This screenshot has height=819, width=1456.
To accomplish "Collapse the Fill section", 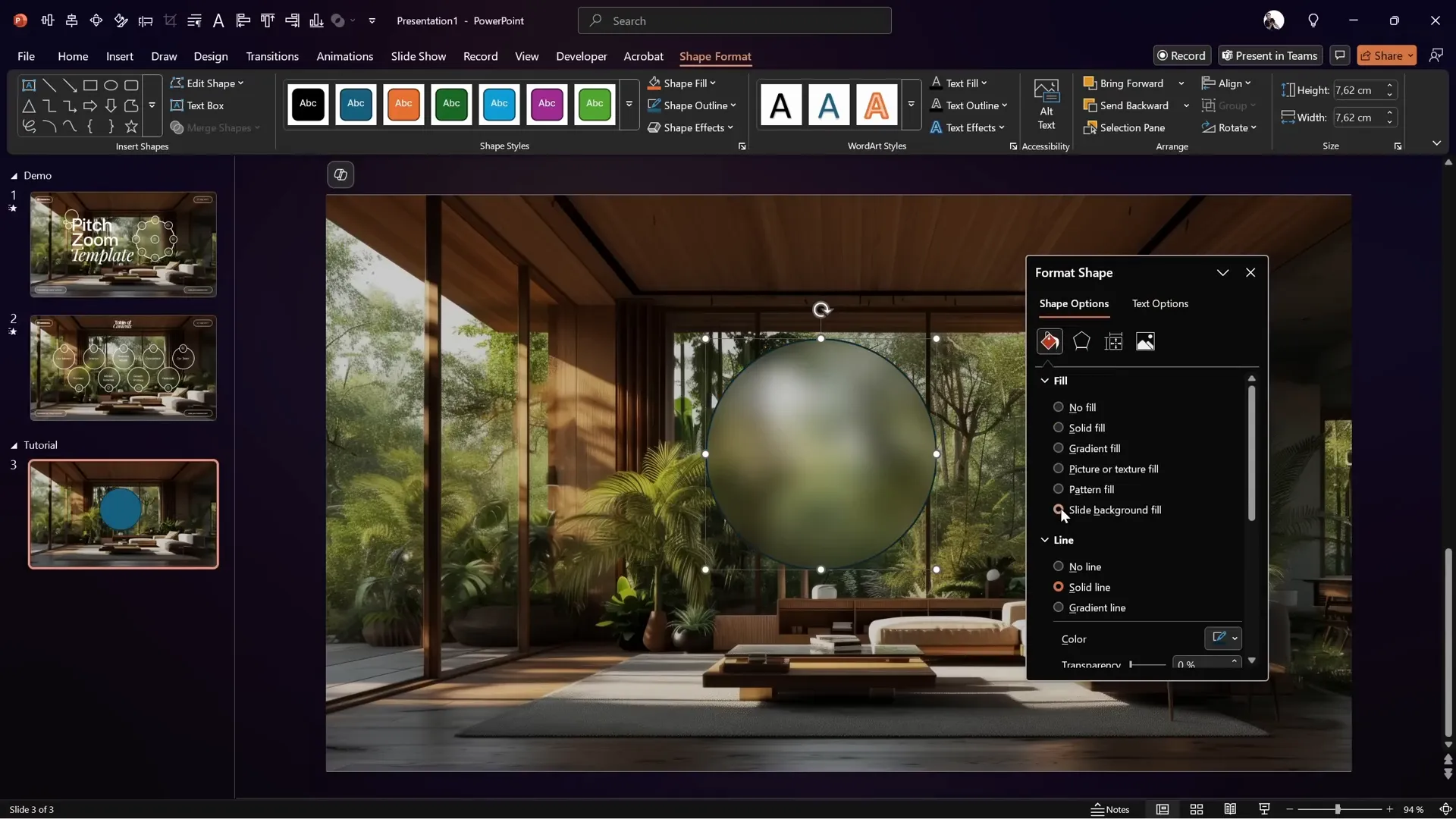I will [1046, 381].
